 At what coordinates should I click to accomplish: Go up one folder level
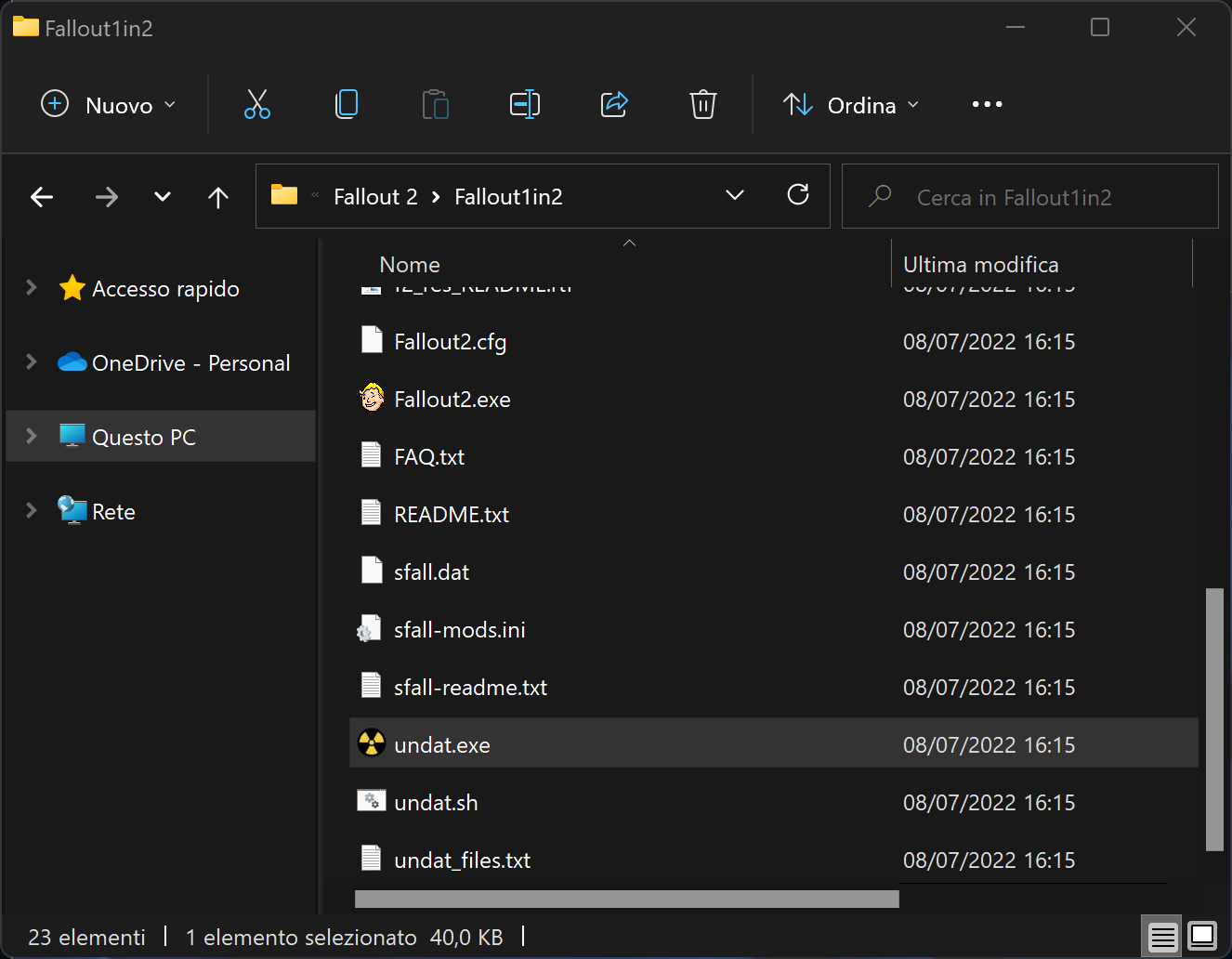218,197
